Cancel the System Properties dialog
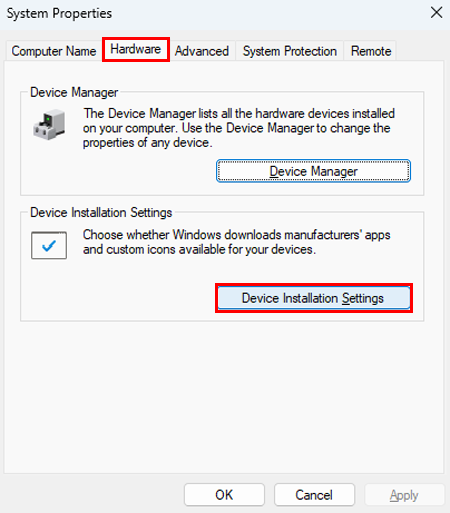Viewport: 450px width, 513px height. 314,495
